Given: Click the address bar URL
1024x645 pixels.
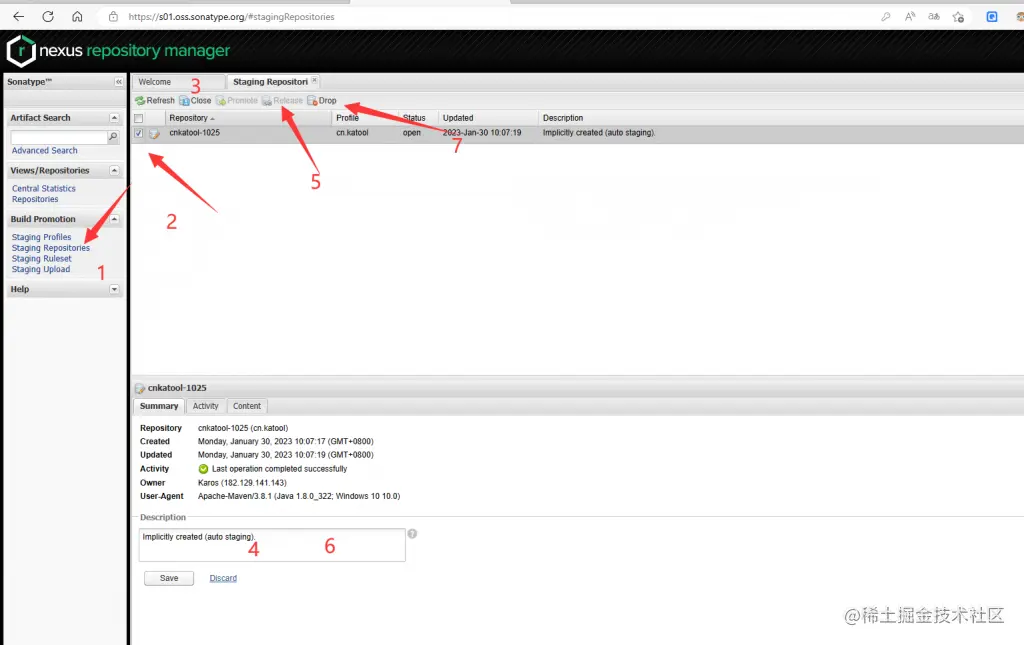Looking at the screenshot, I should click(x=231, y=17).
